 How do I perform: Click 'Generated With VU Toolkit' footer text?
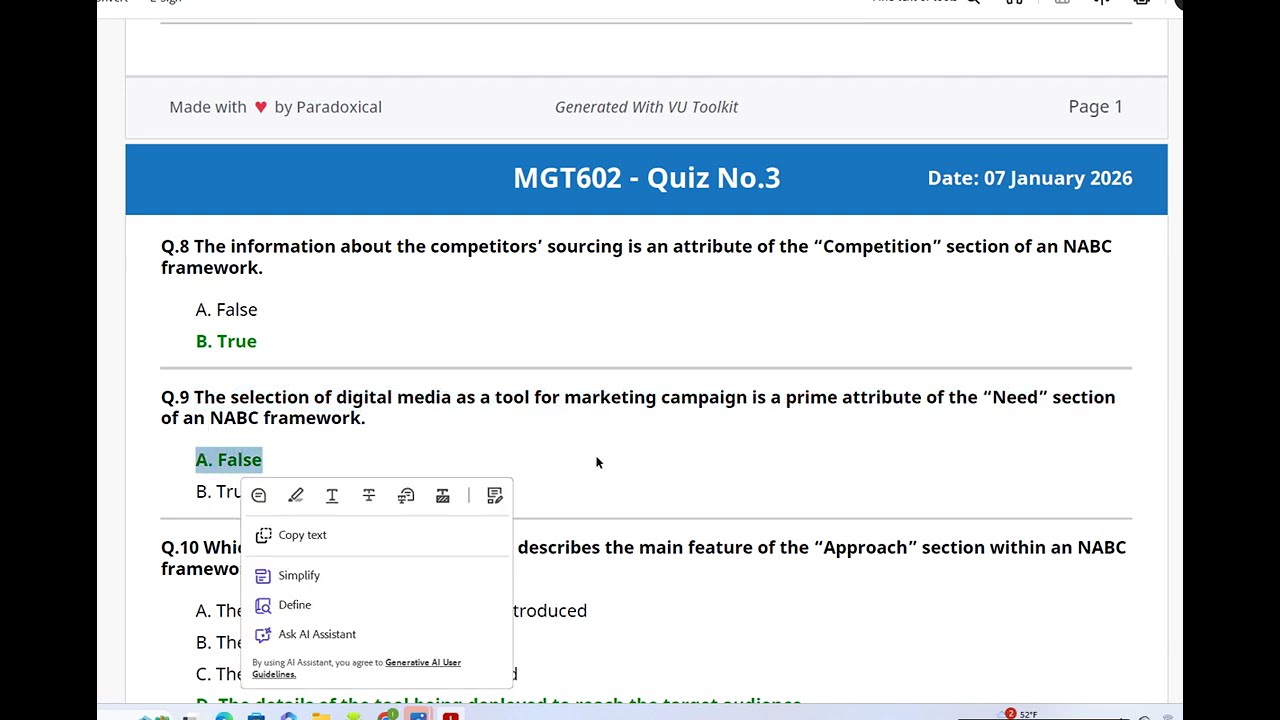tap(646, 107)
